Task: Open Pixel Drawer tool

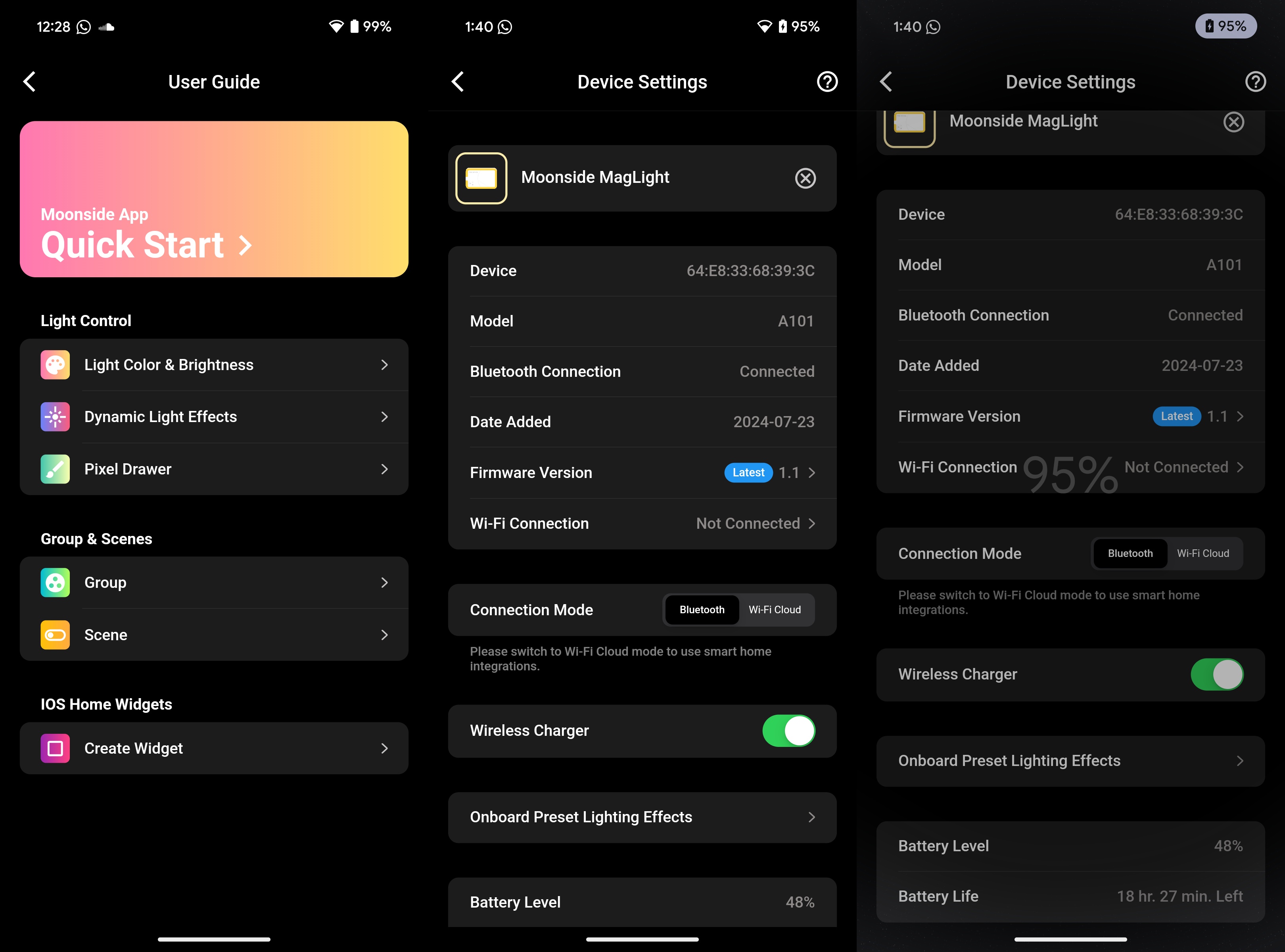Action: (x=214, y=468)
